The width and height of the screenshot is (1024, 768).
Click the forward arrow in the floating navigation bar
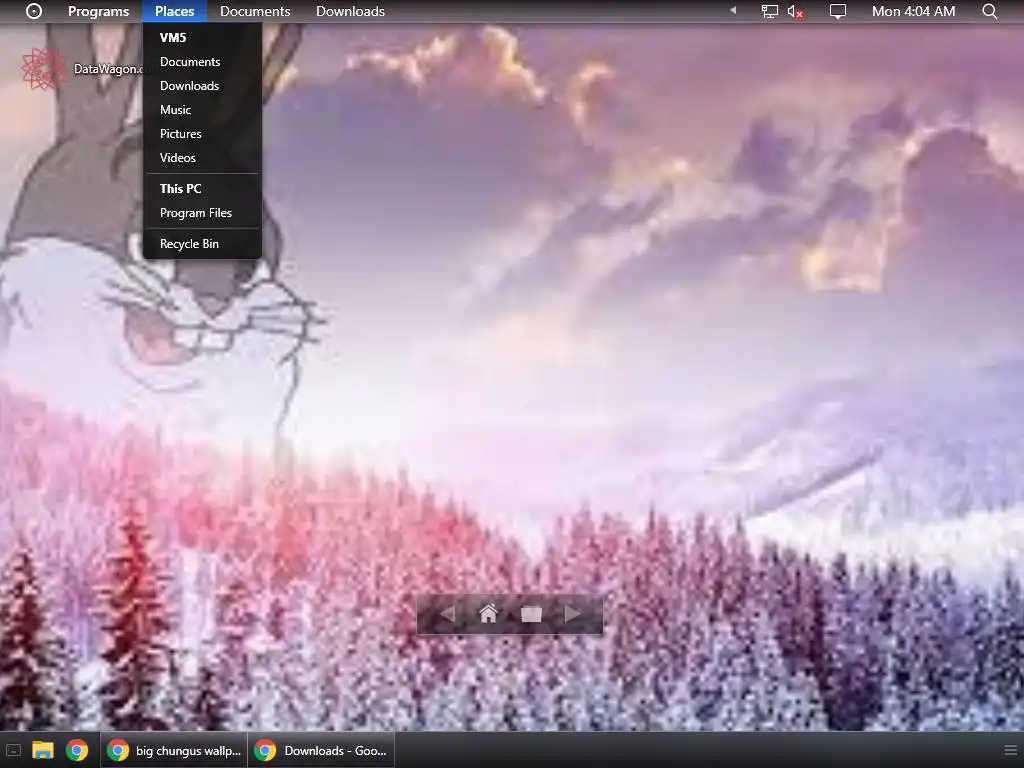click(573, 614)
